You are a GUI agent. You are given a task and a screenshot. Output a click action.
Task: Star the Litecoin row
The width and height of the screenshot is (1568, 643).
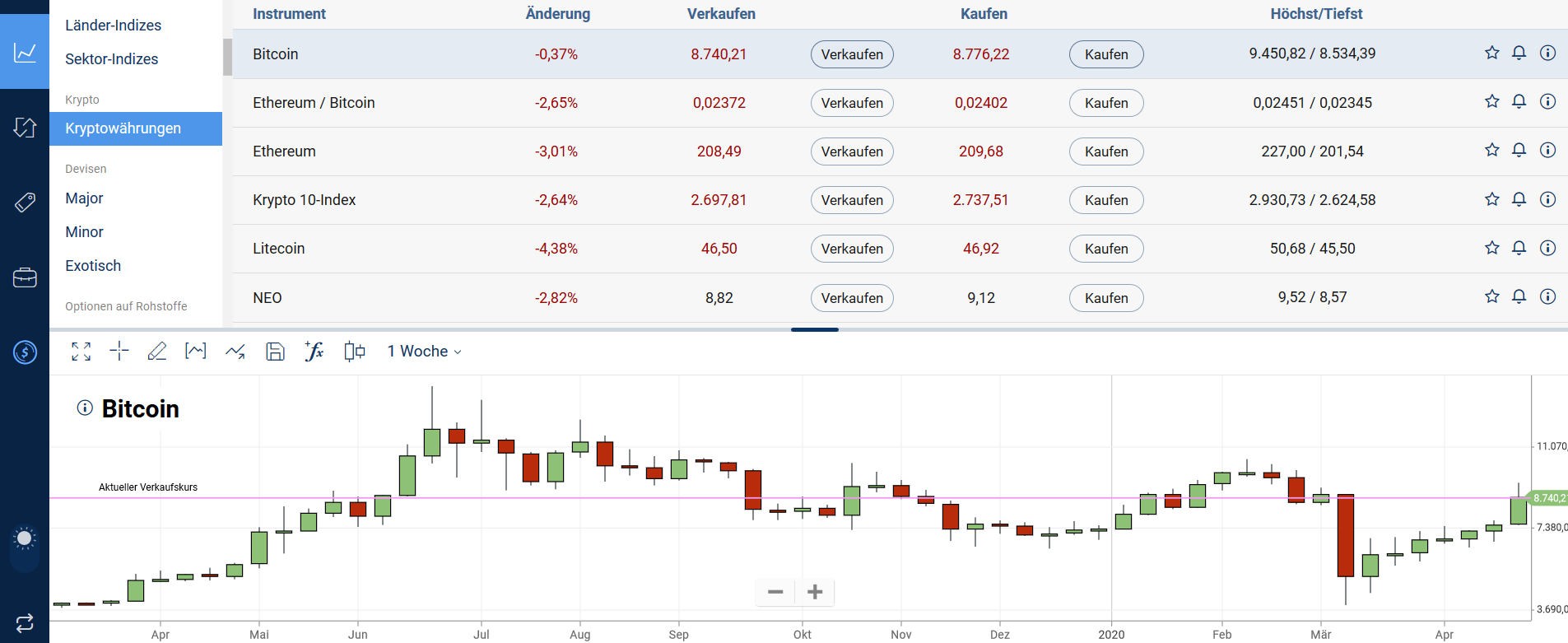[1492, 248]
